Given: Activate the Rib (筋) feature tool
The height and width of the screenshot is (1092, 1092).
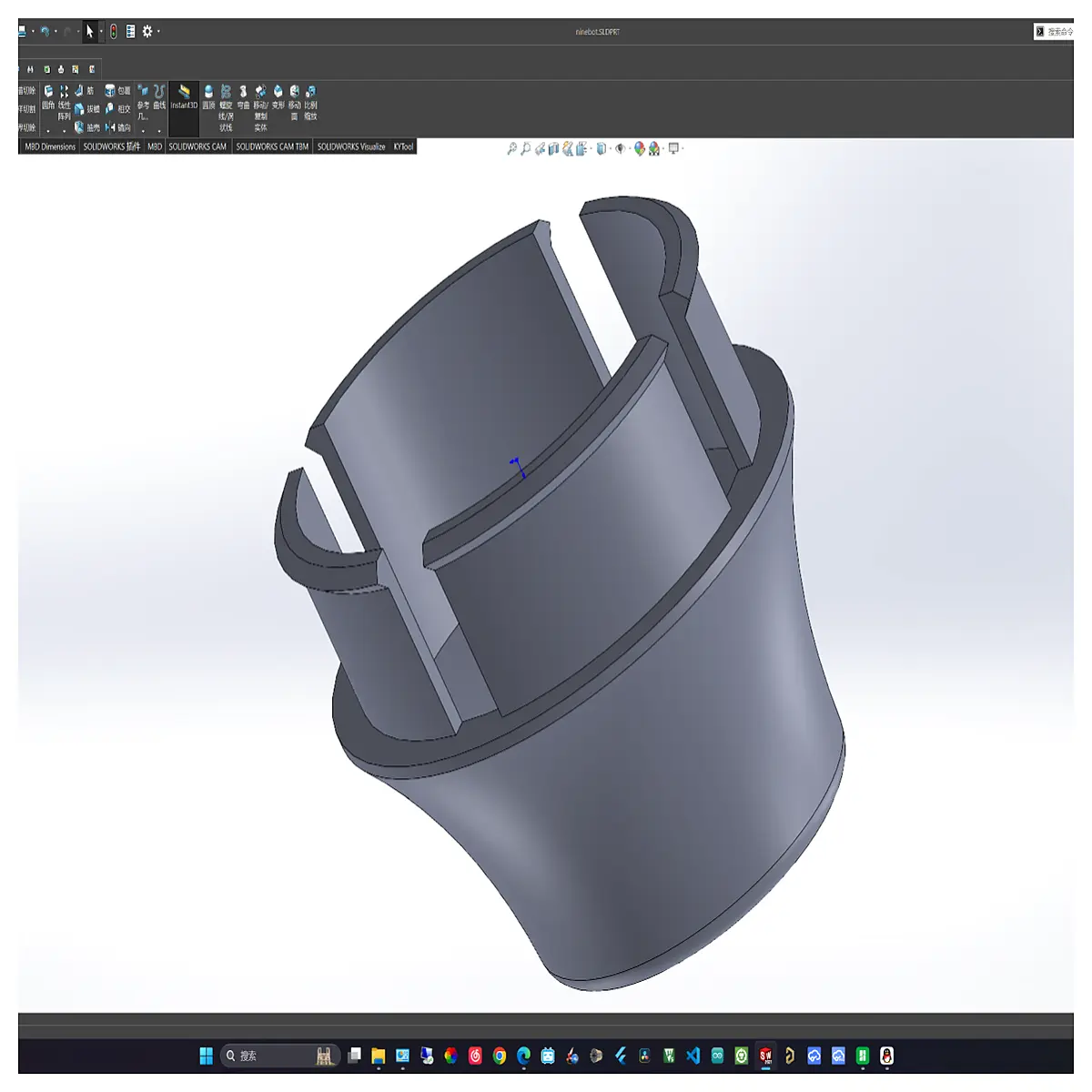Looking at the screenshot, I should coord(84,91).
